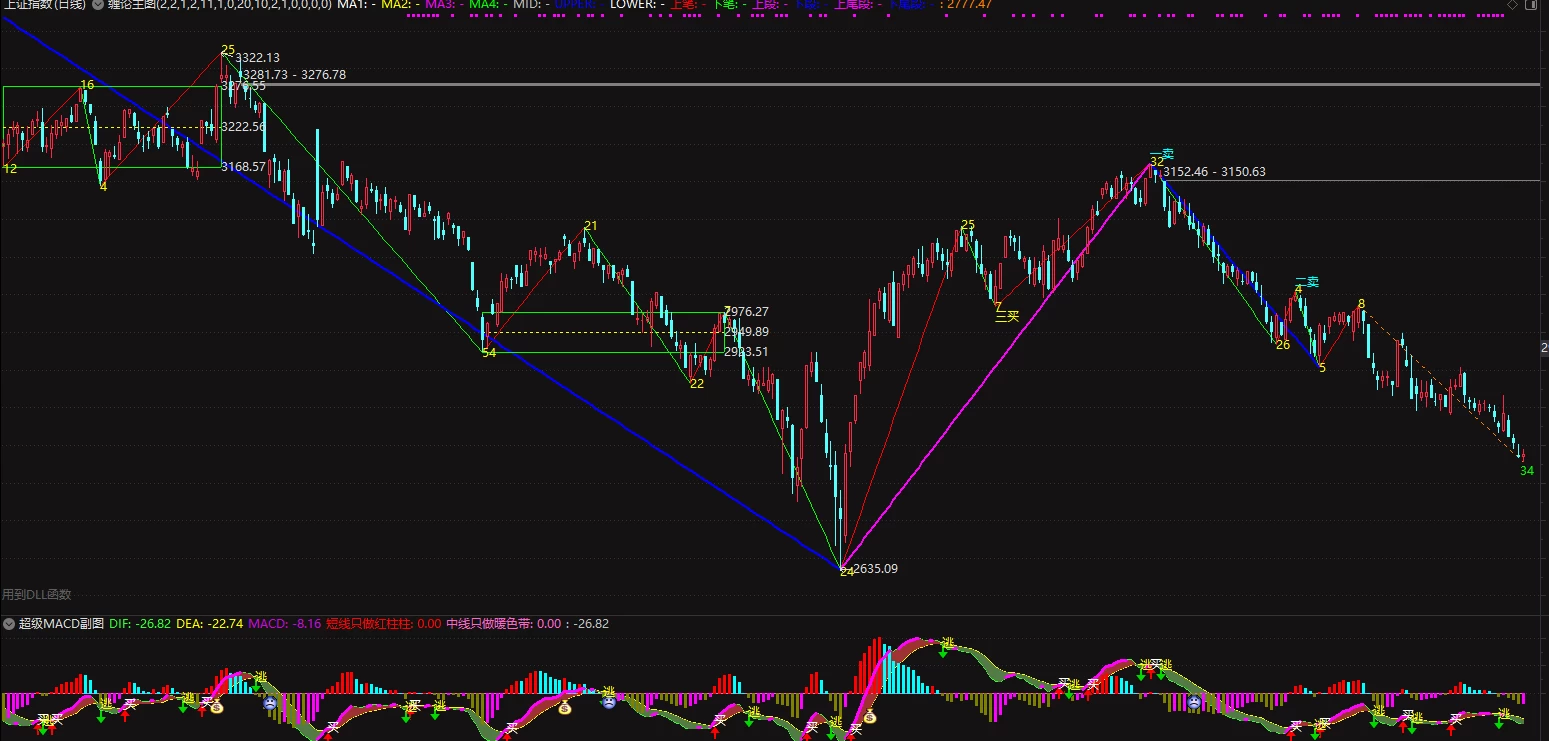Toggle the side panel icon at top right
Image resolution: width=1549 pixels, height=741 pixels.
point(1530,5)
